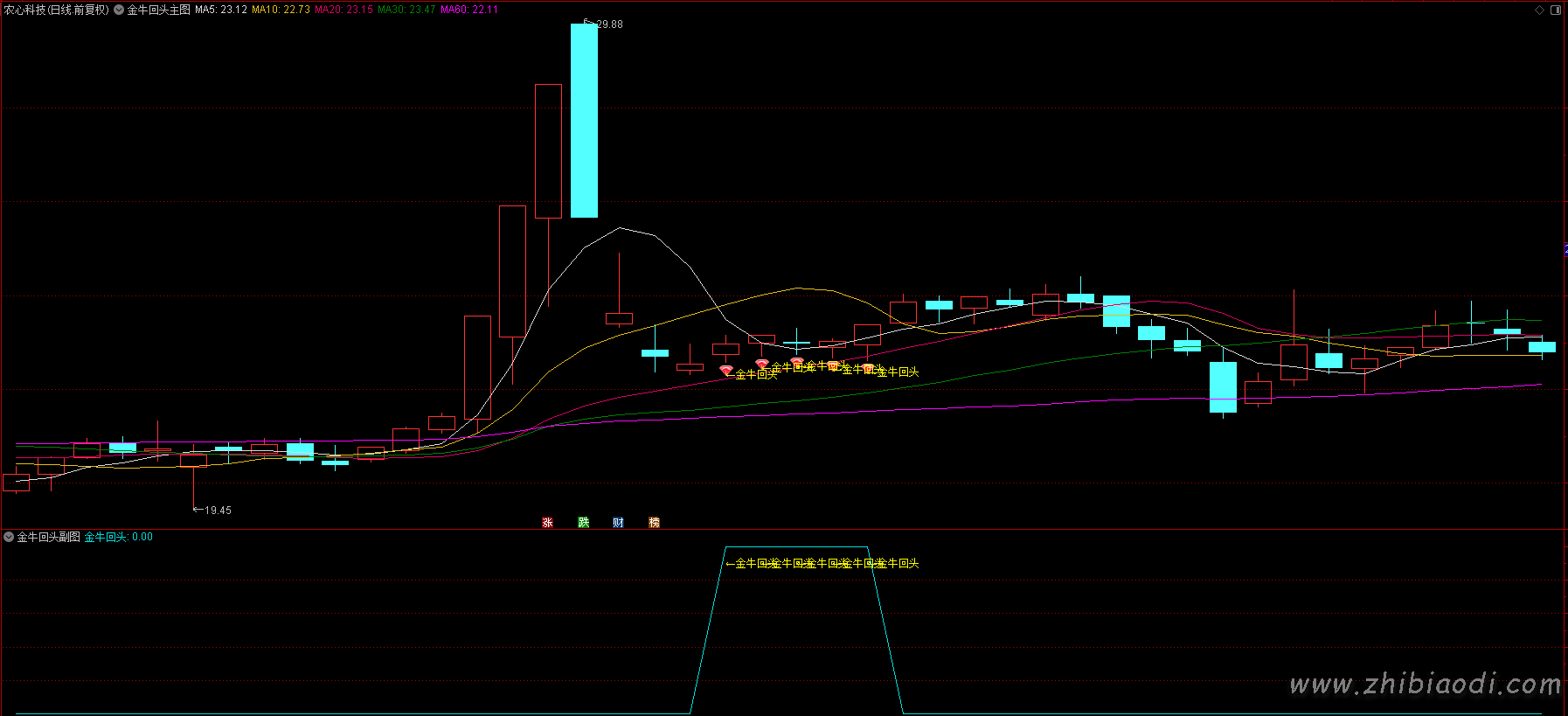The image size is (1568, 716).
Task: Click the orange 榜 marker icon
Action: (655, 523)
